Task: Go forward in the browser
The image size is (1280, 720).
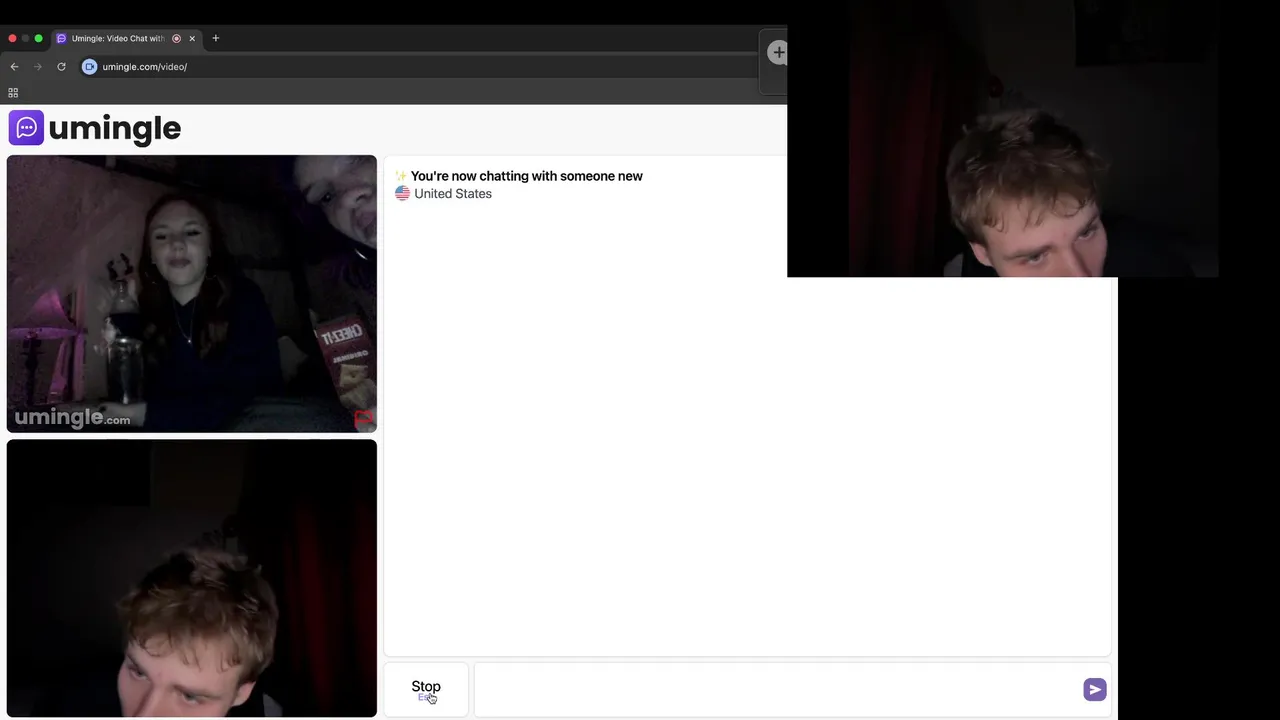Action: click(x=38, y=67)
